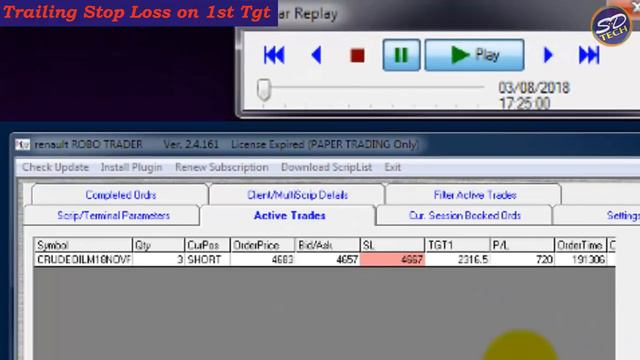Click the highlighted SL value 4667
The height and width of the screenshot is (360, 640).
point(392,260)
